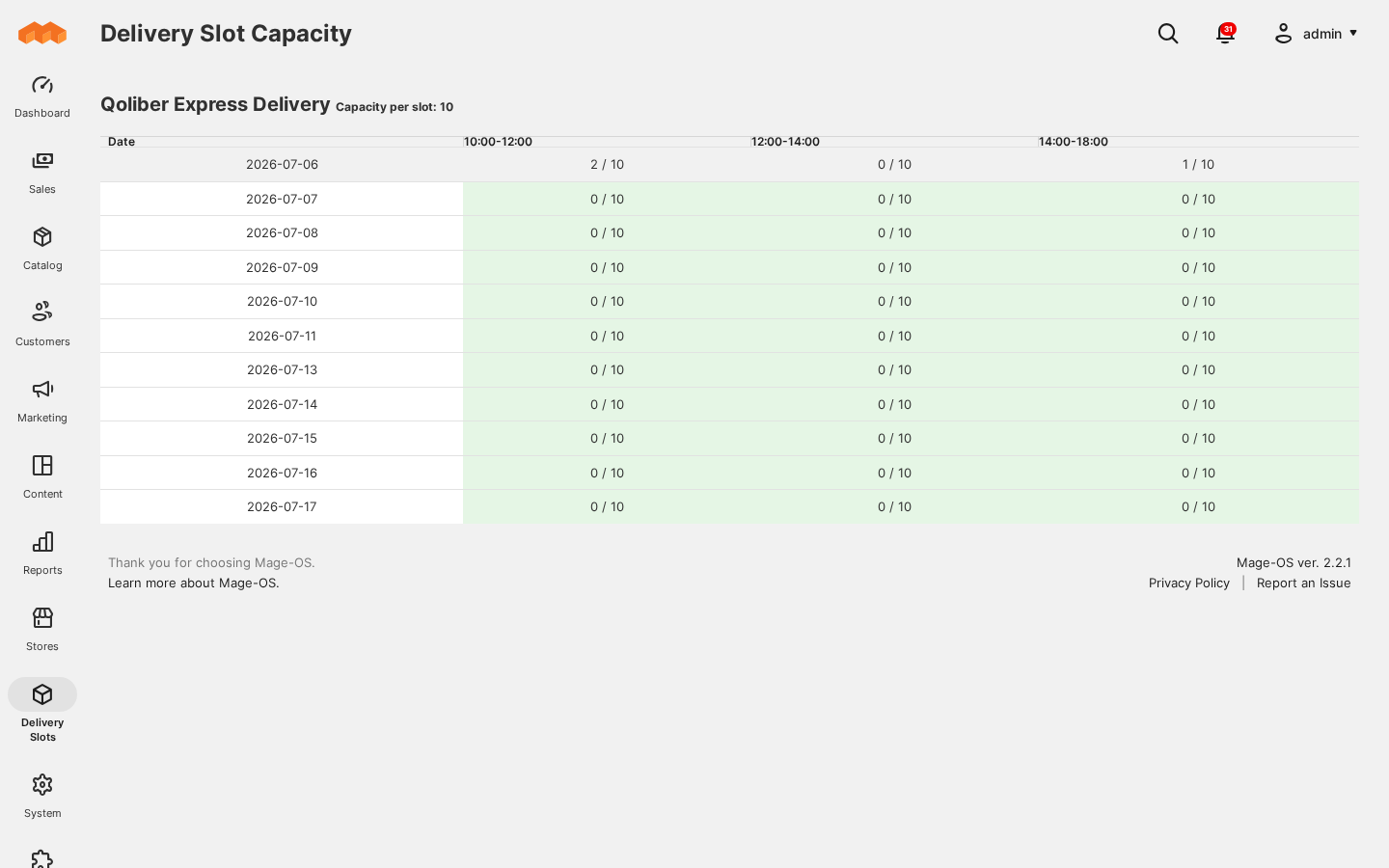1389x868 pixels.
Task: Click the 14:00-18:00 slot for 2026-07-16
Action: pos(1198,473)
